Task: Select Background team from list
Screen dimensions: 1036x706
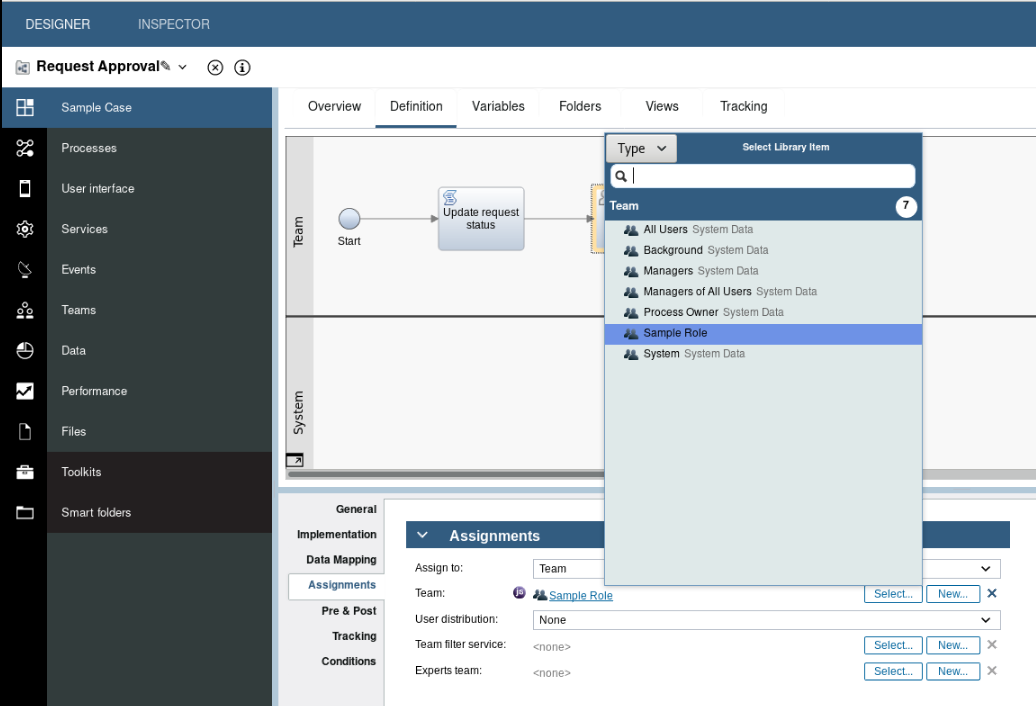Action: [763, 250]
